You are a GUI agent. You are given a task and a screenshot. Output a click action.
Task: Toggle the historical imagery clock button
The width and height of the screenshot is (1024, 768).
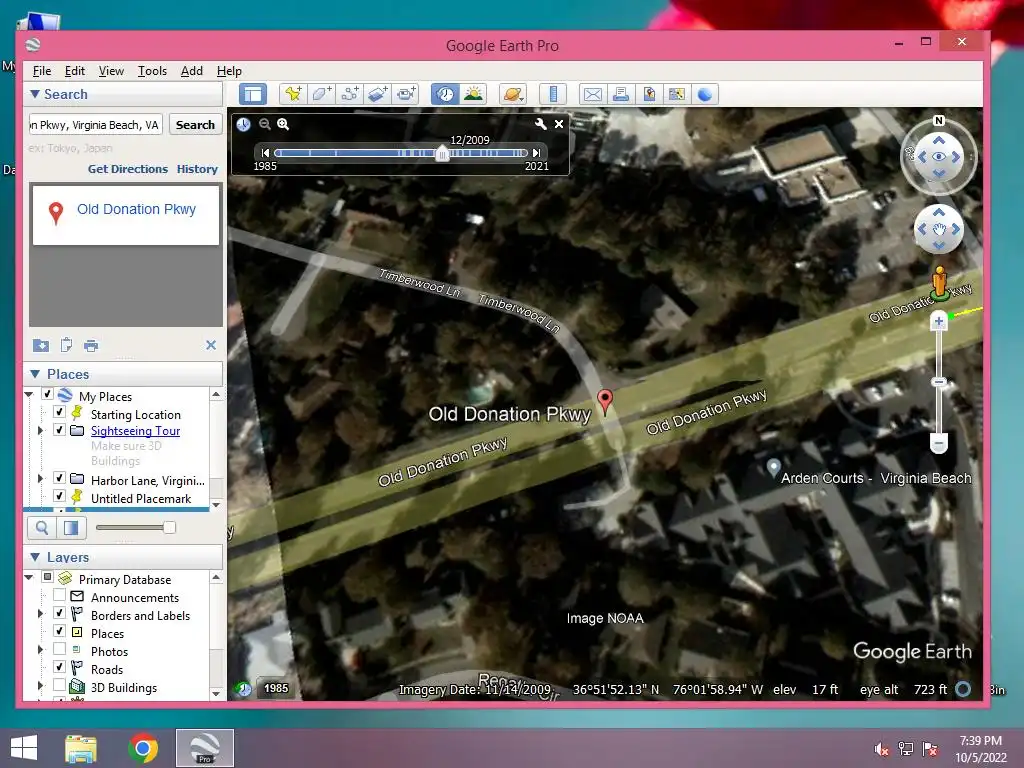coord(445,94)
